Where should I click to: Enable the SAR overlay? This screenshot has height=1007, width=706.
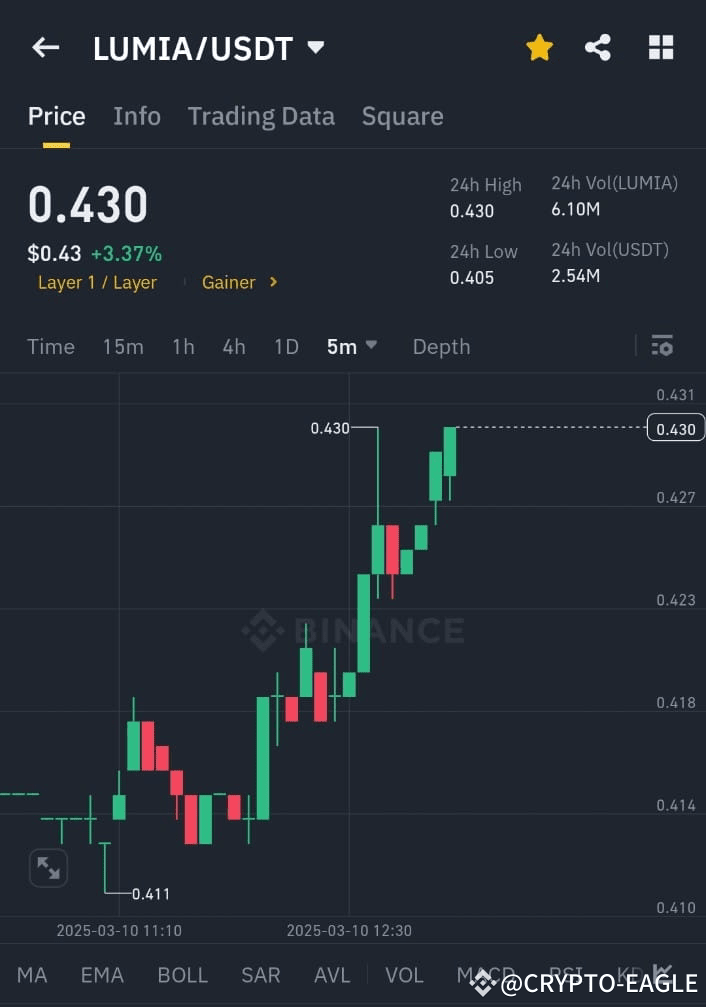(x=260, y=974)
